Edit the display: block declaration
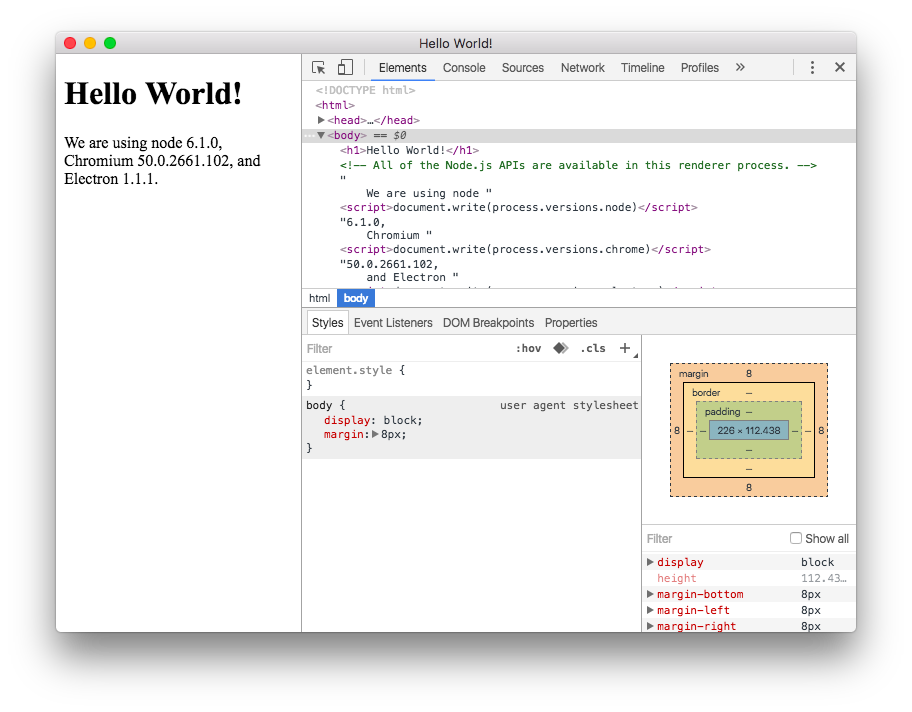912x712 pixels. (x=373, y=420)
